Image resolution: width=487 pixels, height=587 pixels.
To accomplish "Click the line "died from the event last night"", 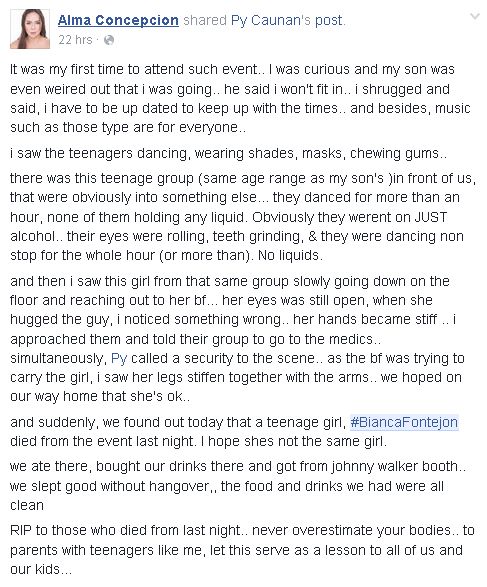I will click(198, 441).
